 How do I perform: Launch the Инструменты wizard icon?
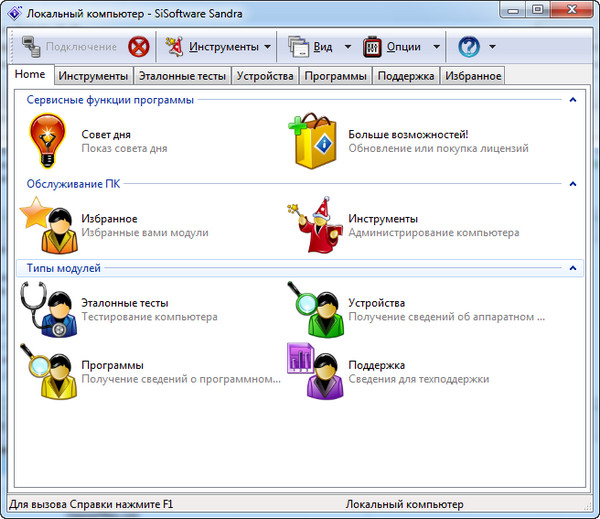click(314, 225)
